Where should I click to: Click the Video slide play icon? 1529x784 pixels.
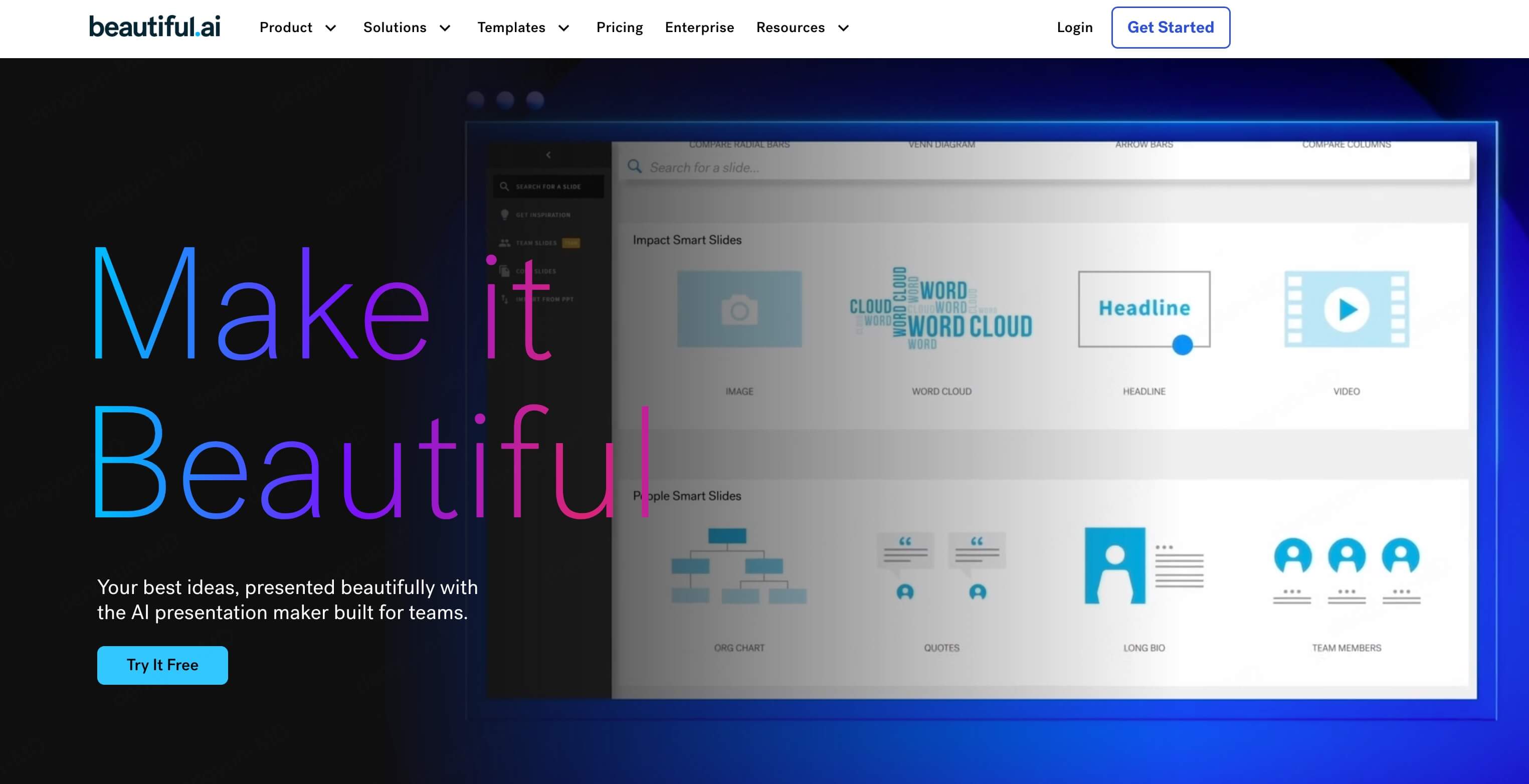(1347, 309)
